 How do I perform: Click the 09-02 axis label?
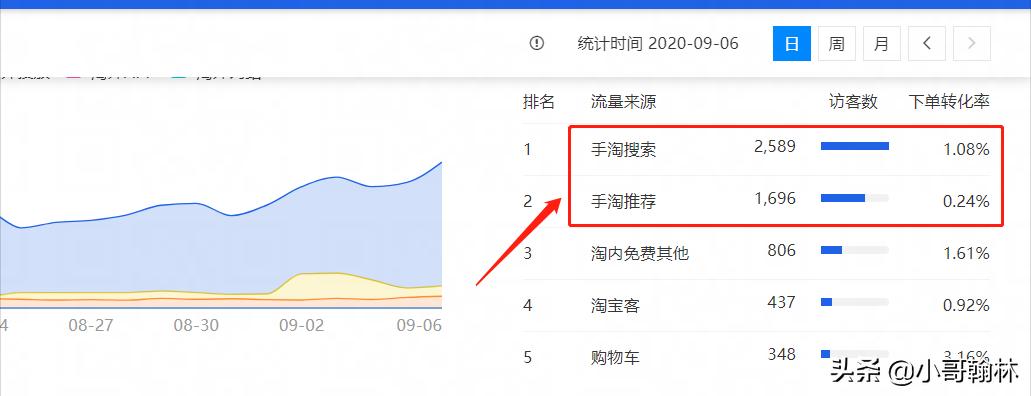click(x=301, y=325)
